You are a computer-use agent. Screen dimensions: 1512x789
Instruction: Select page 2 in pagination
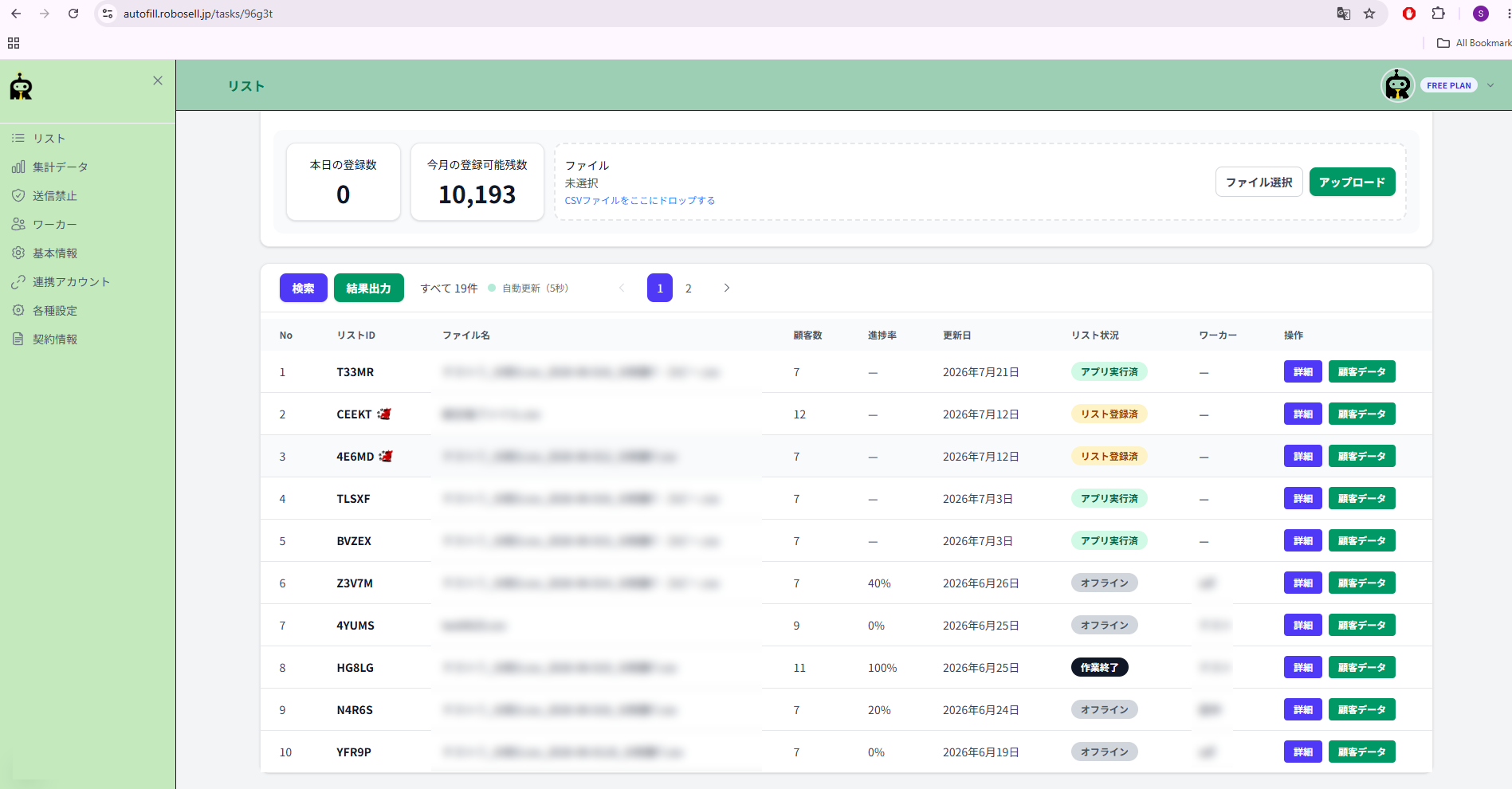coord(689,288)
